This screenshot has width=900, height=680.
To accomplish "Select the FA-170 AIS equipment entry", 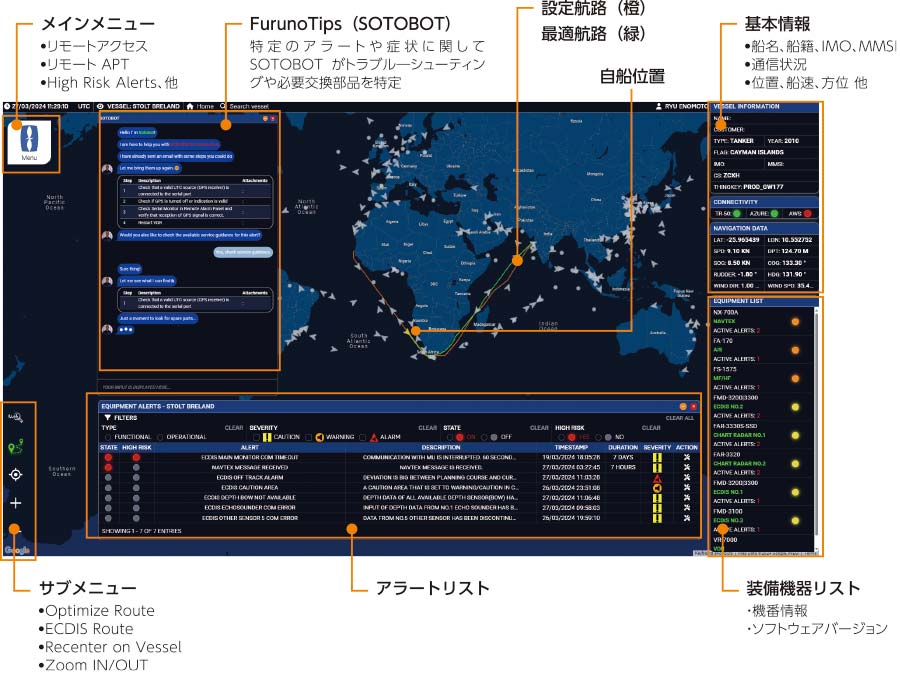I will (762, 349).
